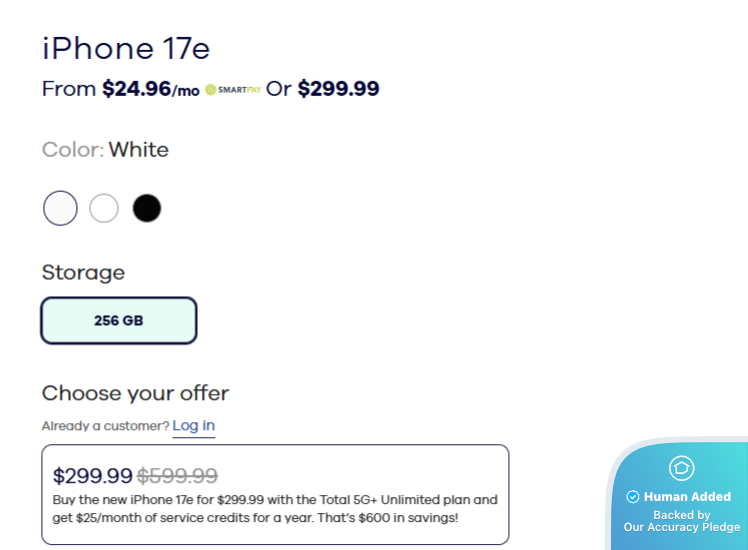The image size is (748, 550).
Task: Click the Already a customer? text
Action: [105, 426]
